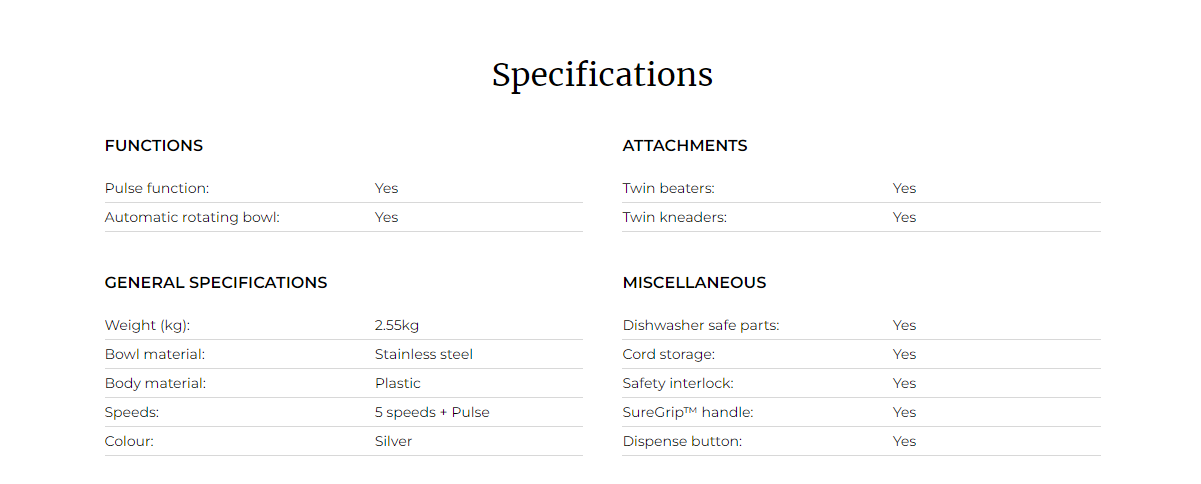Select the 'Twin beaters:' row label
Screen dimensions: 1201x484
pyautogui.click(x=668, y=188)
